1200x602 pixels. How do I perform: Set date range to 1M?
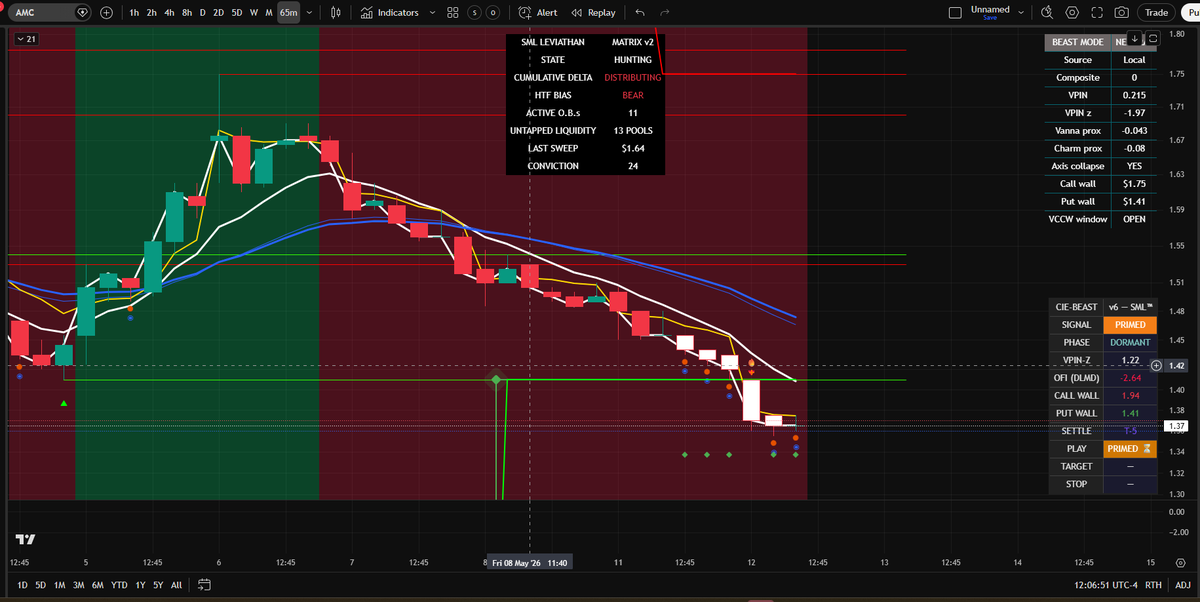(x=59, y=584)
